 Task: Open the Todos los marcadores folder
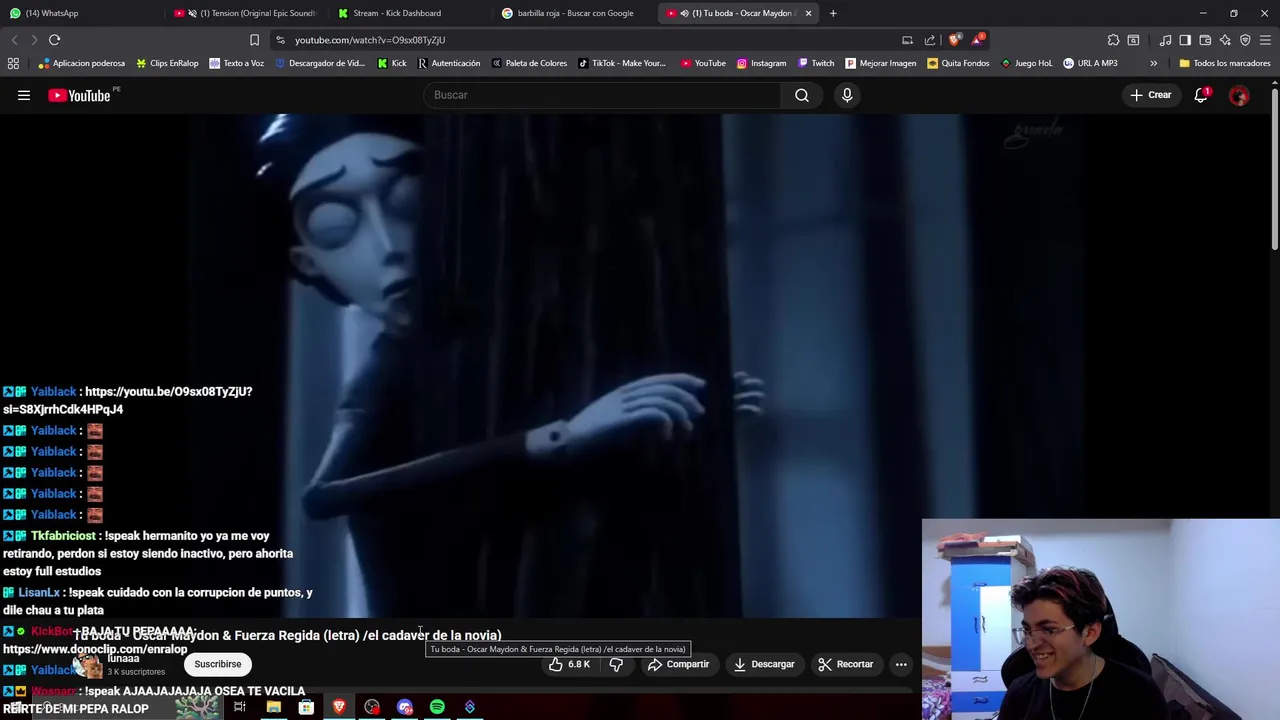pyautogui.click(x=1224, y=63)
